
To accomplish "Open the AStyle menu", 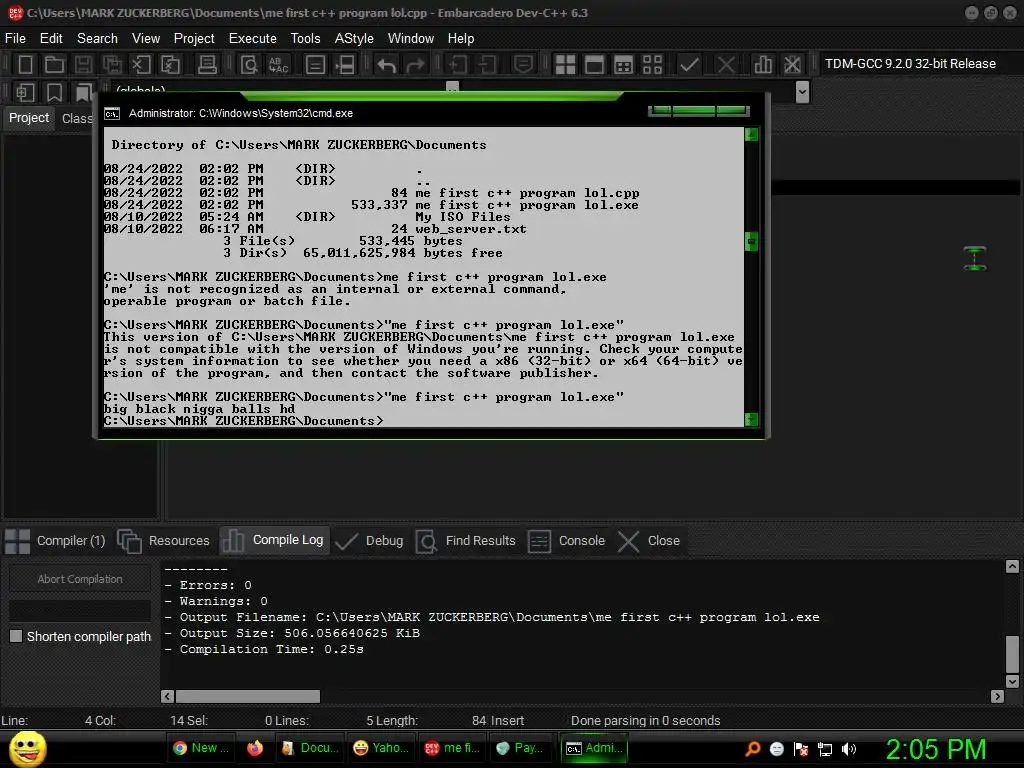I will (354, 39).
